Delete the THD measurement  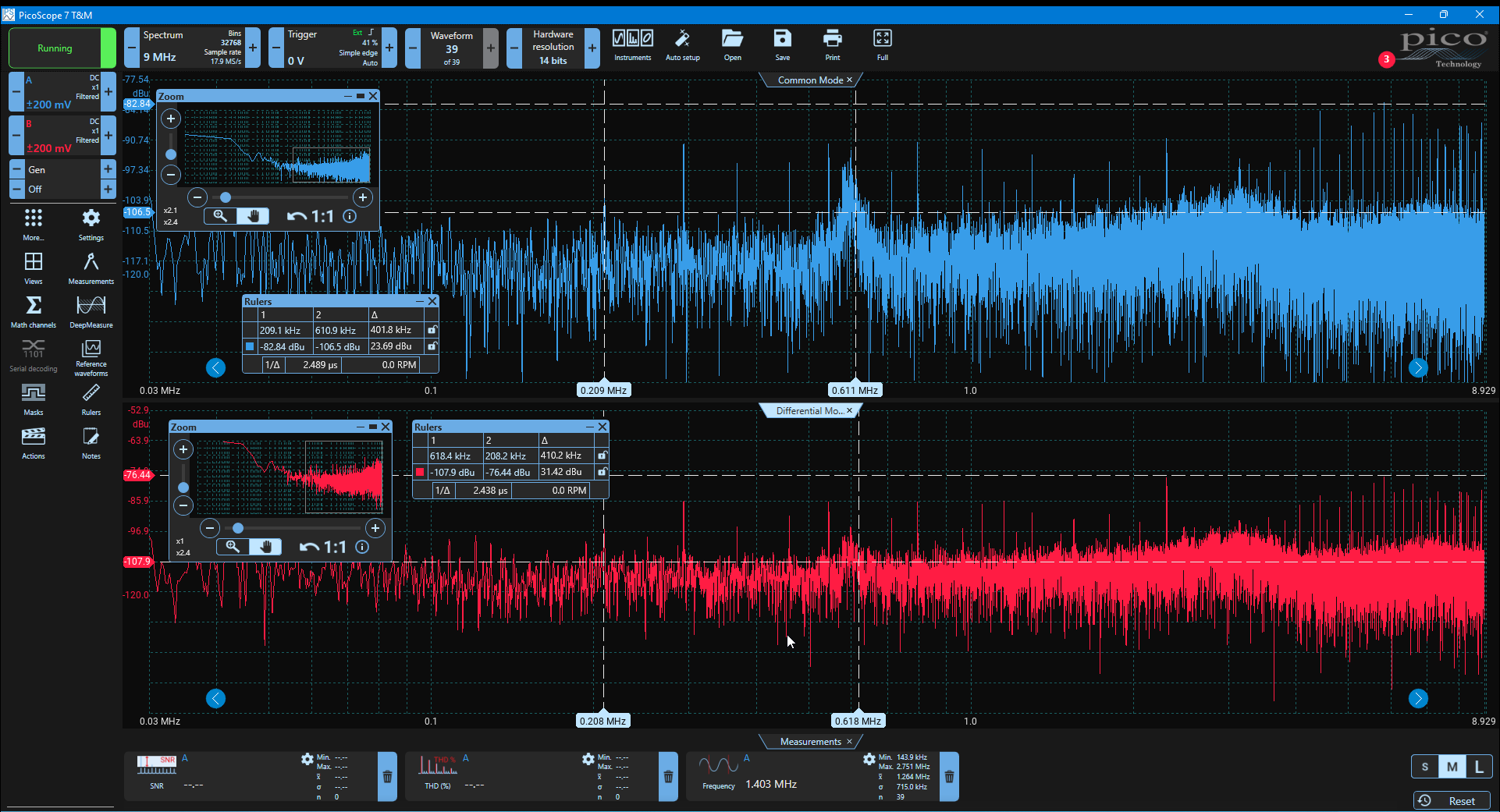tap(668, 777)
